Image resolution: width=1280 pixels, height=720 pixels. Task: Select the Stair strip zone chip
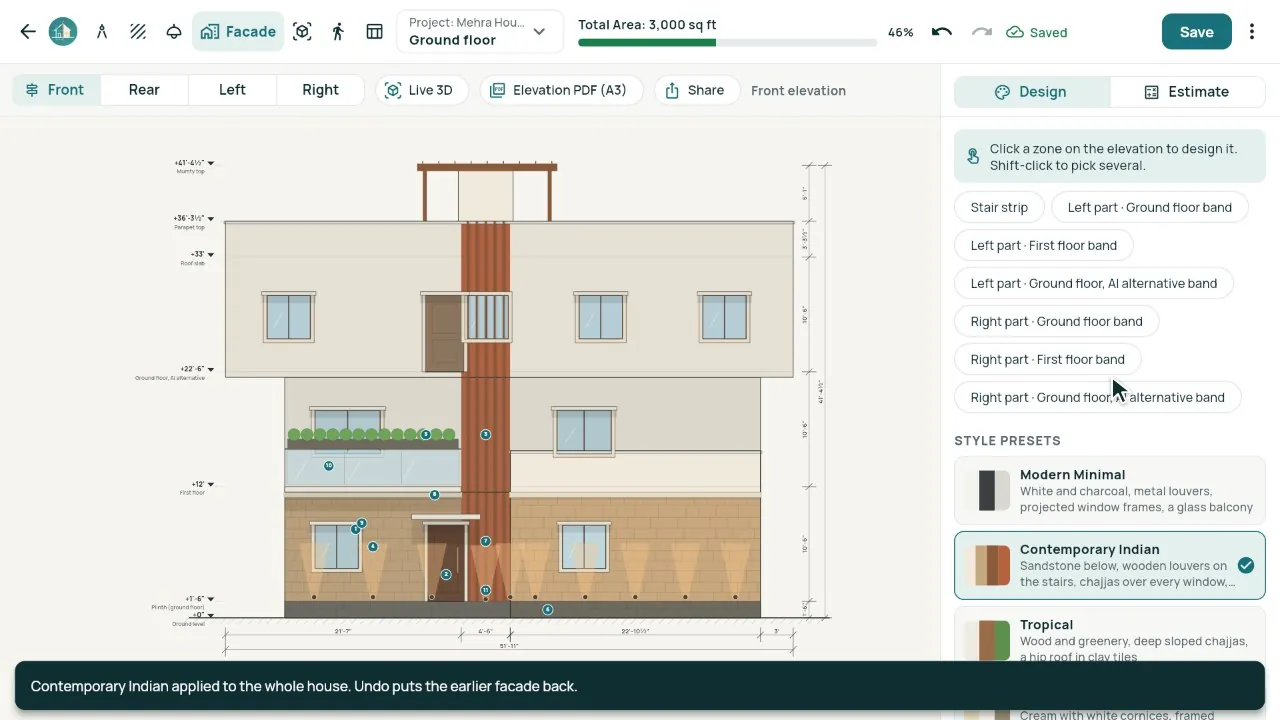pyautogui.click(x=999, y=207)
